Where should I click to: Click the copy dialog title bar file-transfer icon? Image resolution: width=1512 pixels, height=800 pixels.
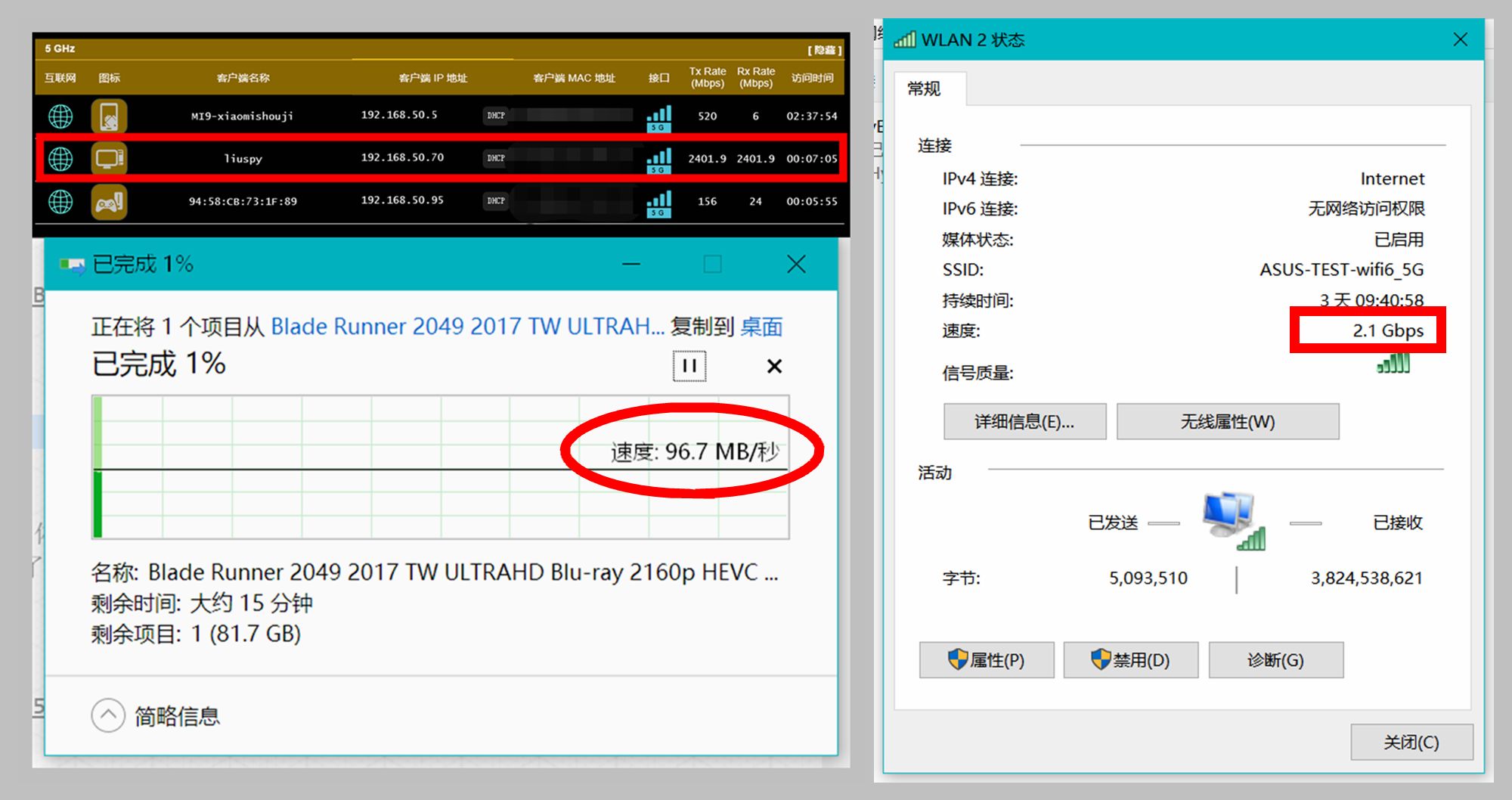click(73, 265)
